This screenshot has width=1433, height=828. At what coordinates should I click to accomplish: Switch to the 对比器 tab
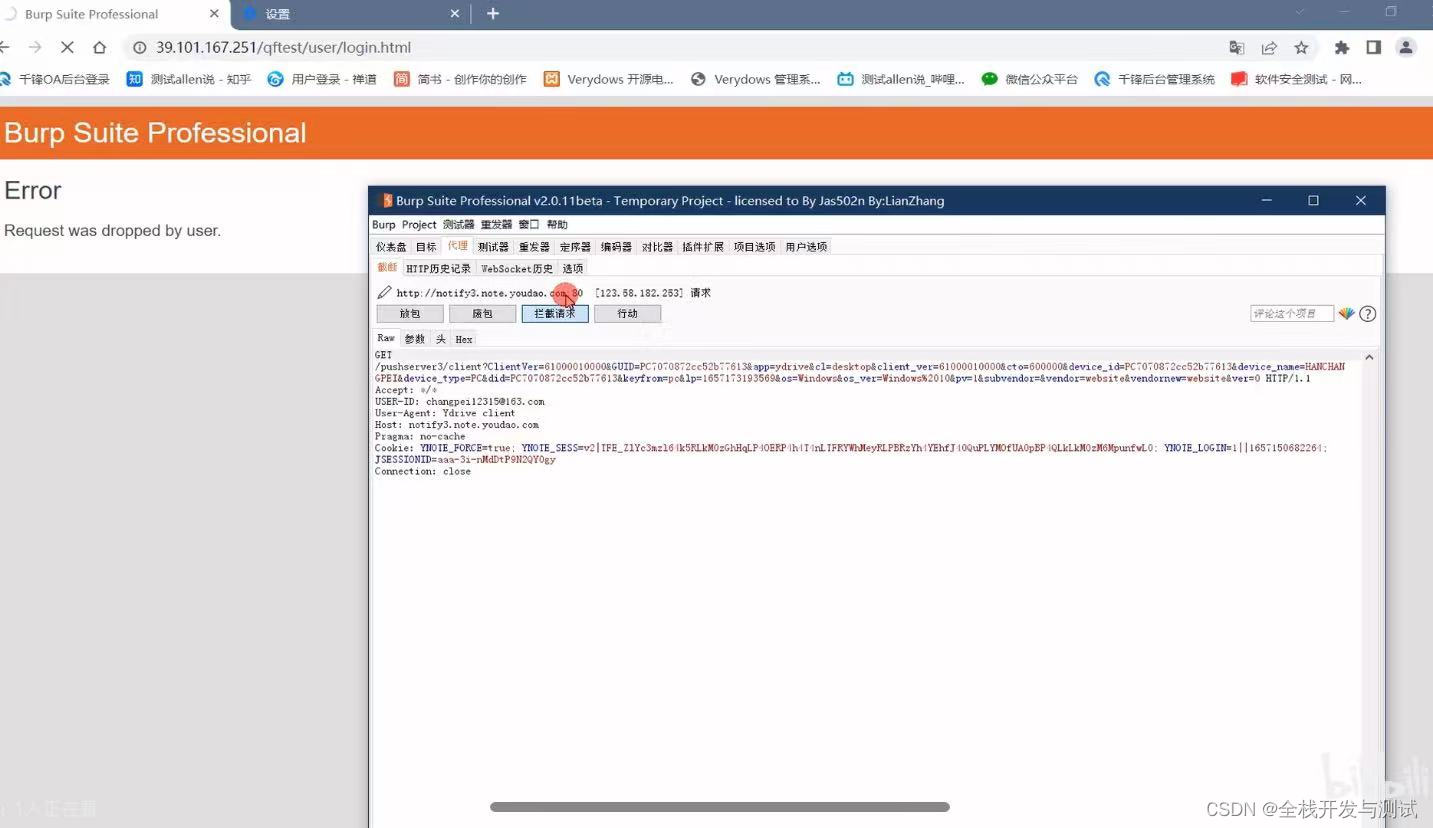(x=657, y=247)
